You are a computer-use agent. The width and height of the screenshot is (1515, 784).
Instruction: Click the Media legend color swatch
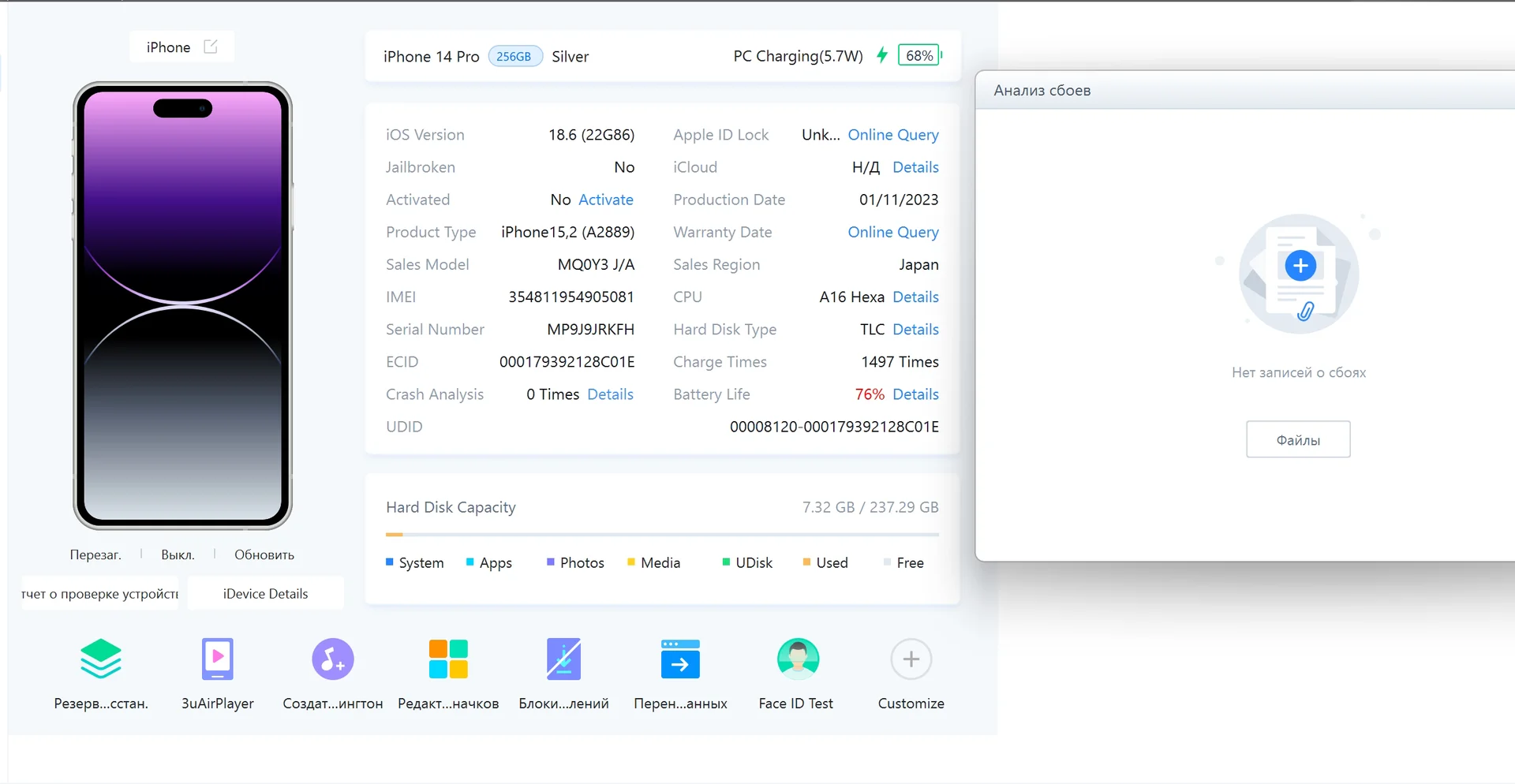(x=631, y=562)
